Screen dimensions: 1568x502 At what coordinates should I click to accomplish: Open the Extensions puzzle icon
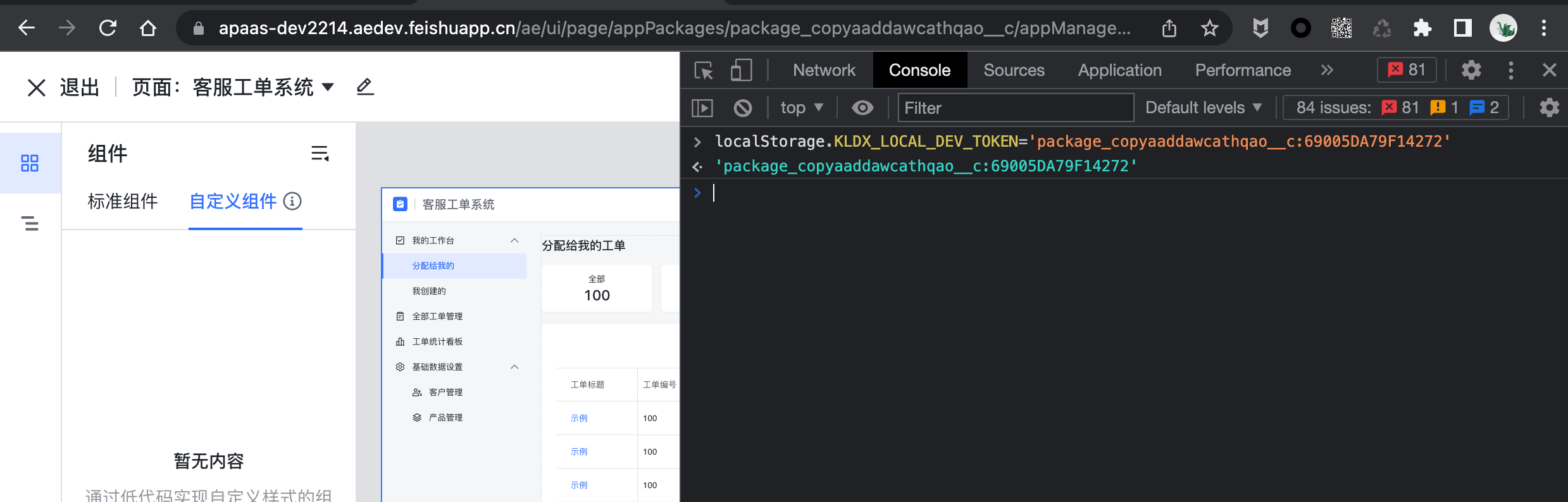click(x=1422, y=28)
